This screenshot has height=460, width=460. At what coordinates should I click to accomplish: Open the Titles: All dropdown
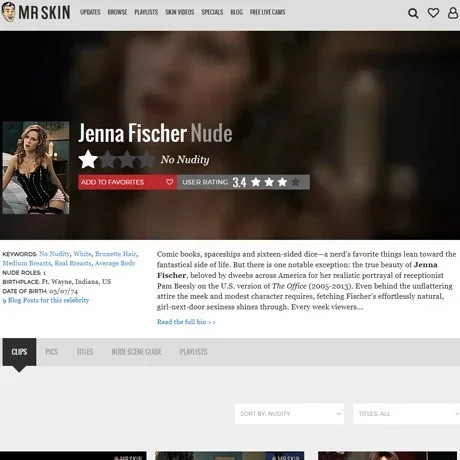(407, 414)
